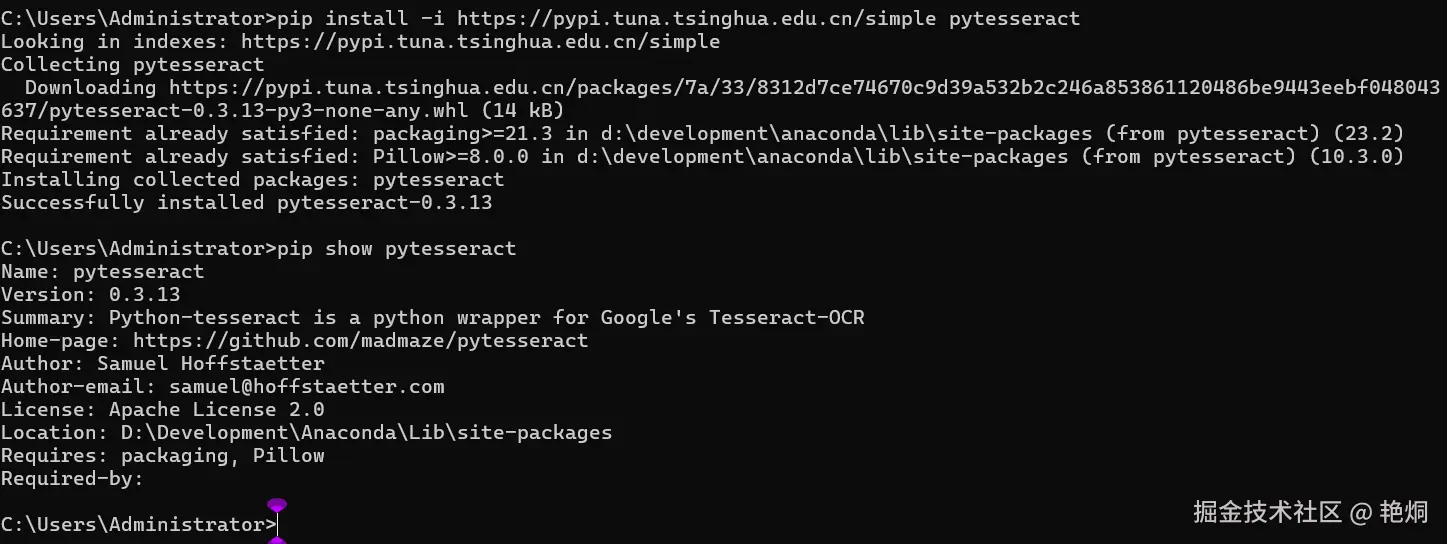
Task: Click the "Installing collected packages" line
Action: point(252,179)
